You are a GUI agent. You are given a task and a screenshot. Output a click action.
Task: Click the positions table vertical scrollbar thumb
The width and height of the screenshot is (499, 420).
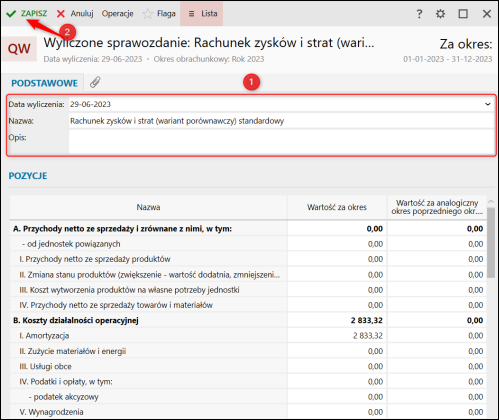coord(491,242)
